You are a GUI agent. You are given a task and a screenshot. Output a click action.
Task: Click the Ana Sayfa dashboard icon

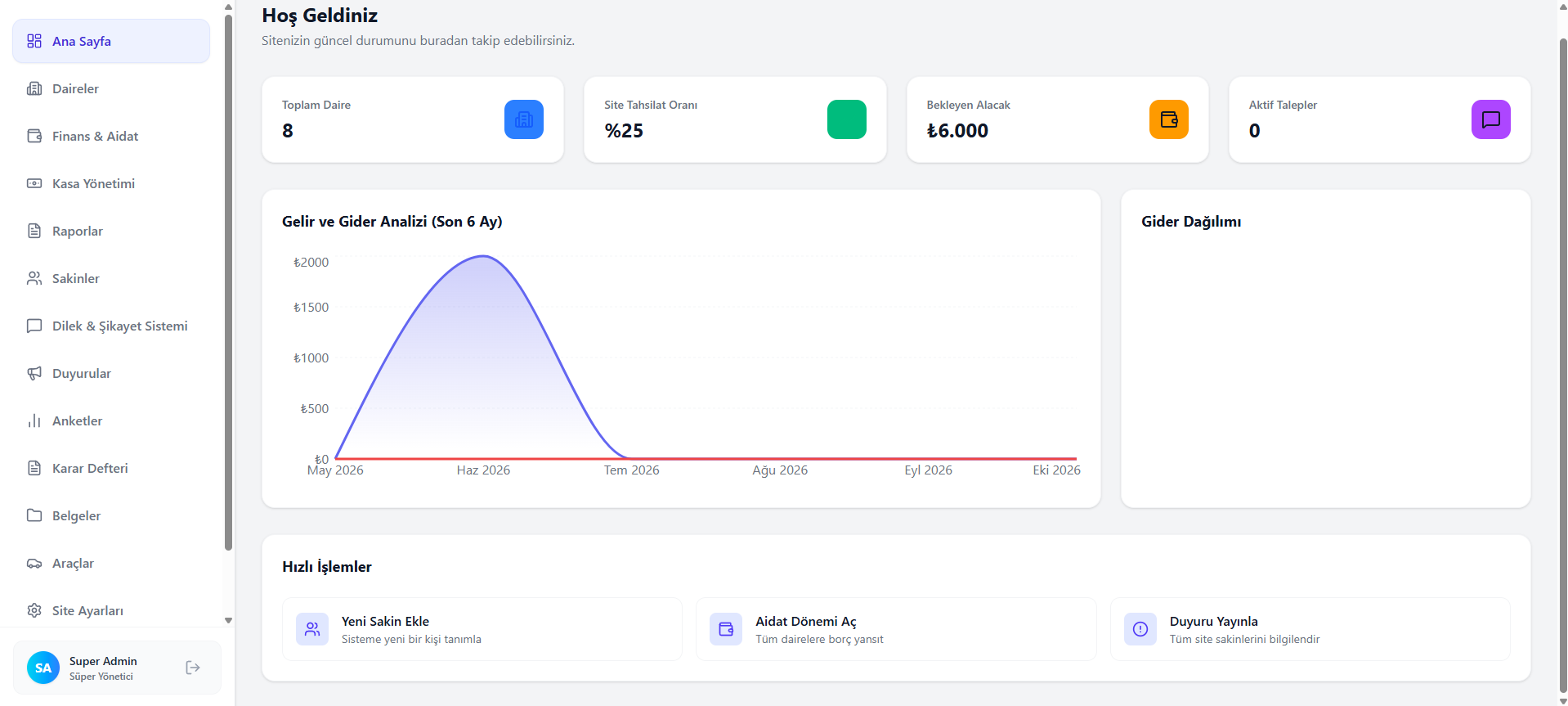pyautogui.click(x=34, y=41)
